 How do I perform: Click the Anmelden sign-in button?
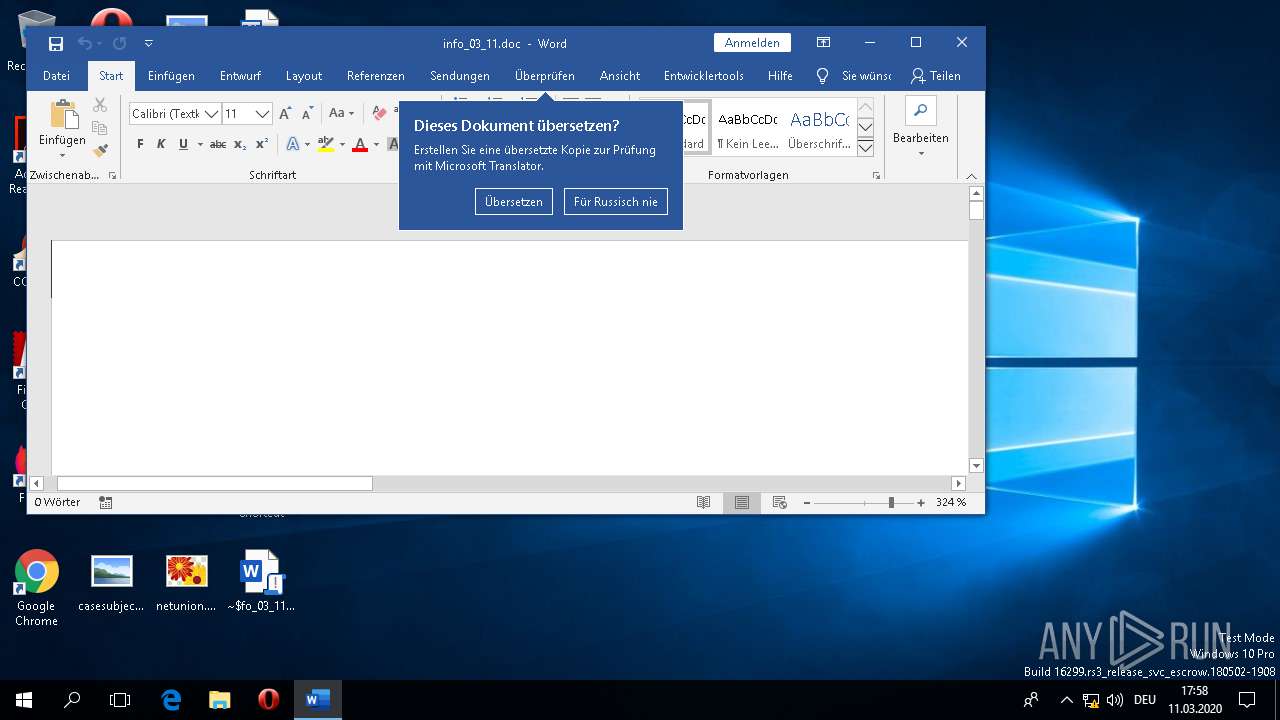[x=752, y=43]
